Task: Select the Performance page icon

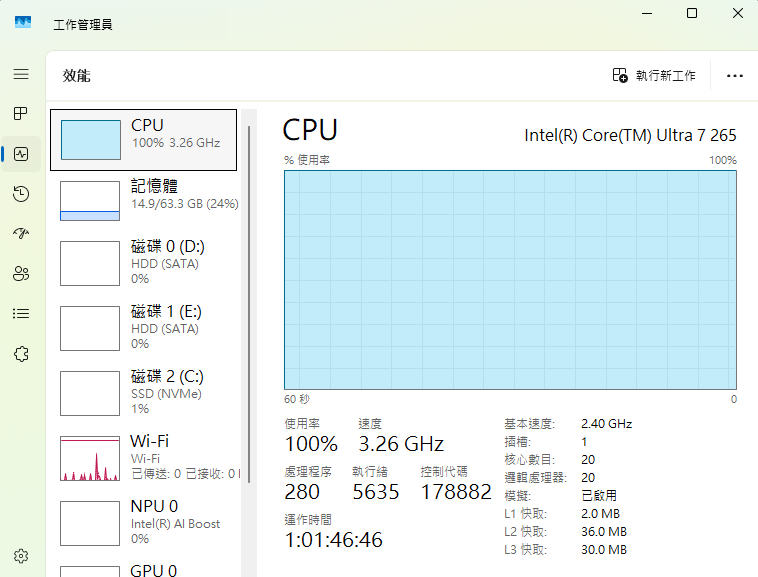Action: click(21, 154)
